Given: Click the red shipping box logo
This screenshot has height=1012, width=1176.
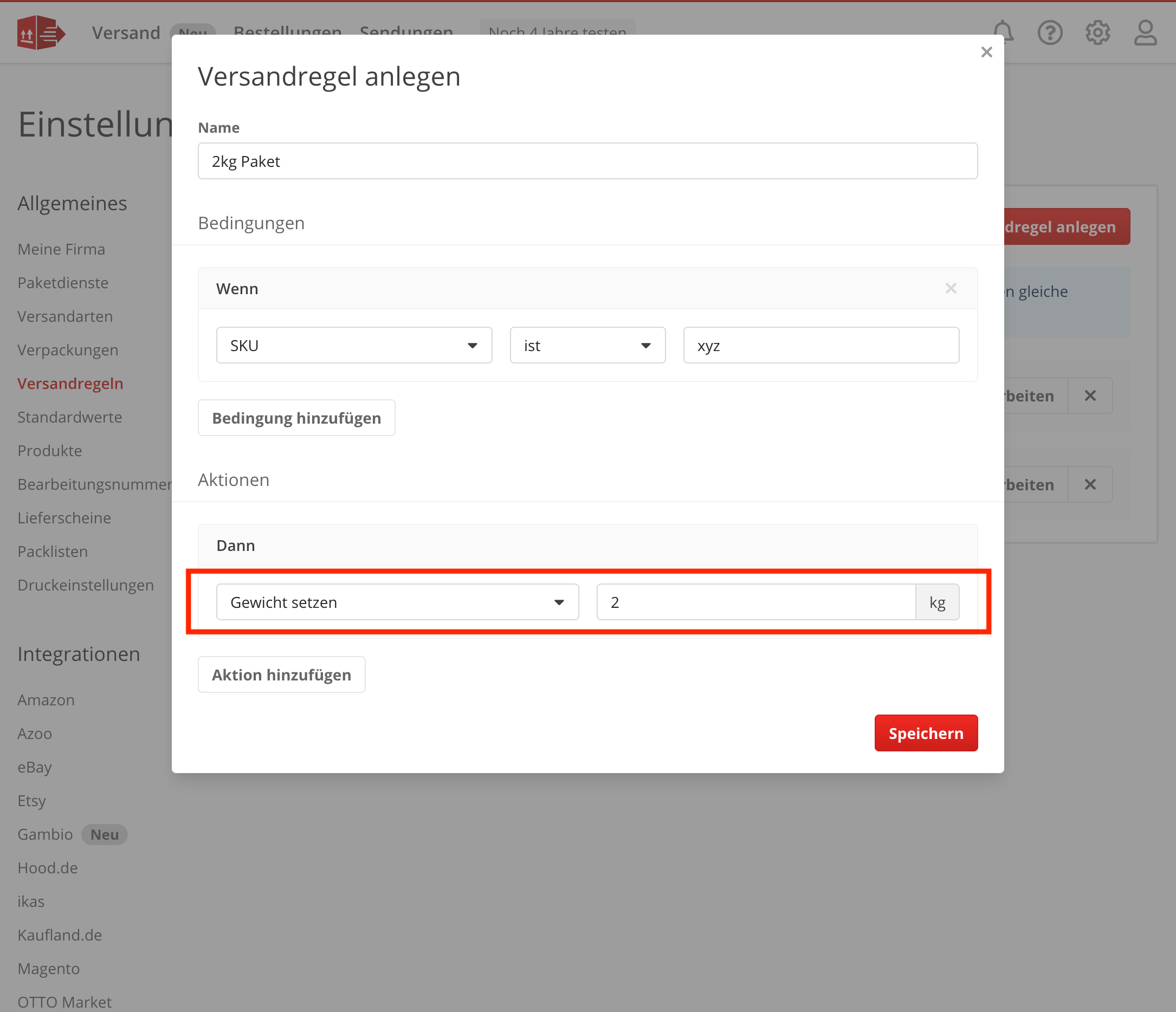Looking at the screenshot, I should 41,33.
